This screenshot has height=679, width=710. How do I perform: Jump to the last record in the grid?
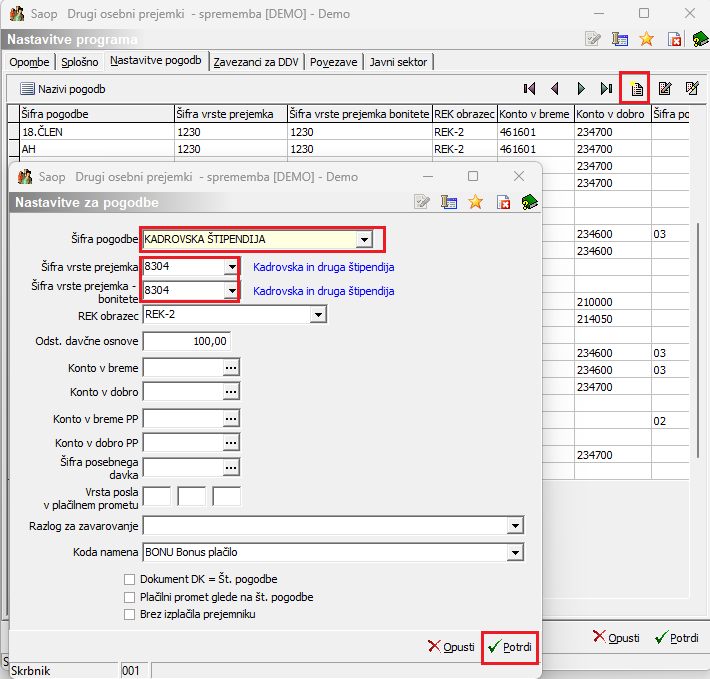(x=606, y=89)
